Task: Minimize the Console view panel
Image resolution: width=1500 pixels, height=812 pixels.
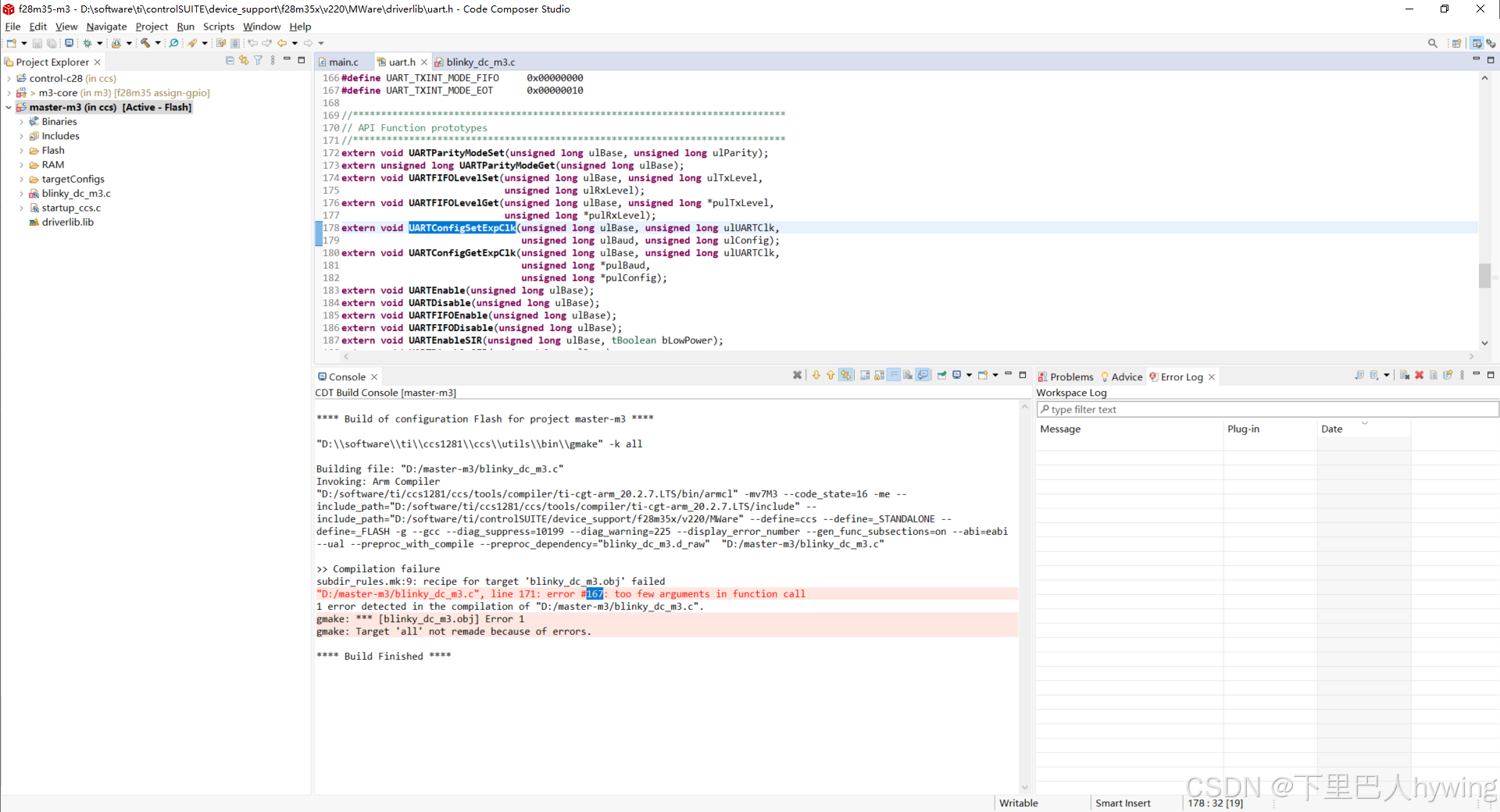Action: pos(1008,374)
